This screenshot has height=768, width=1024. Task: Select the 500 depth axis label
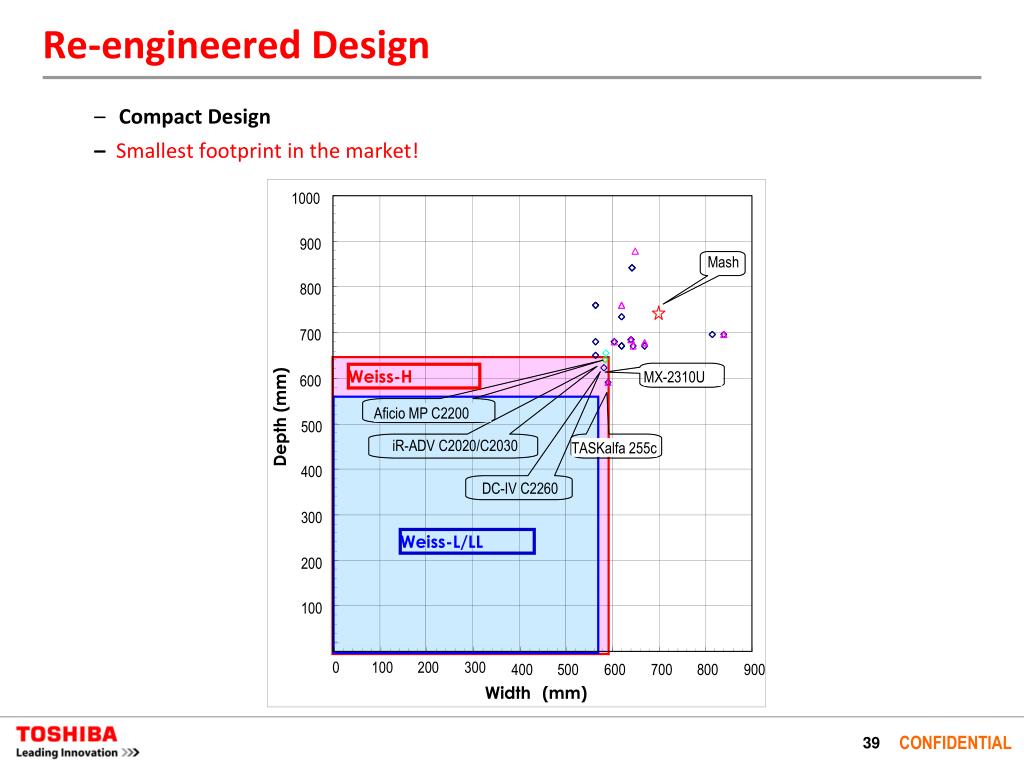(311, 426)
